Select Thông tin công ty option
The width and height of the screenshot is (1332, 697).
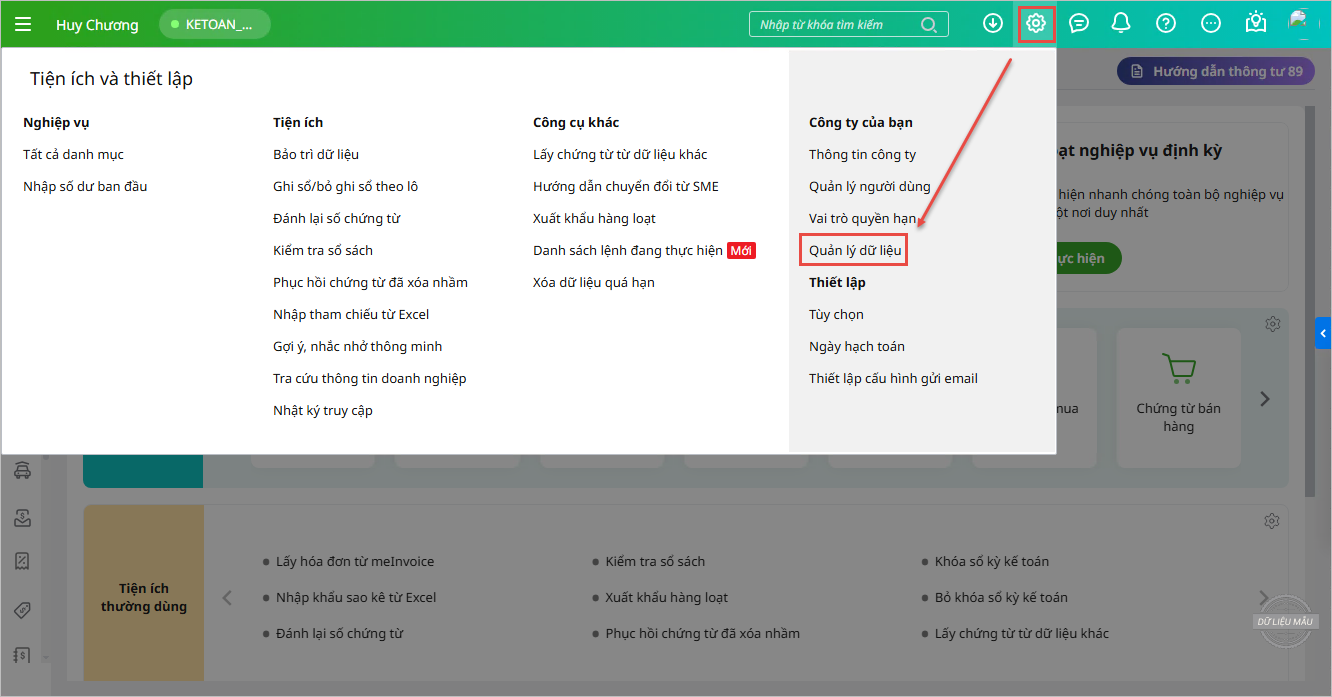(x=862, y=154)
